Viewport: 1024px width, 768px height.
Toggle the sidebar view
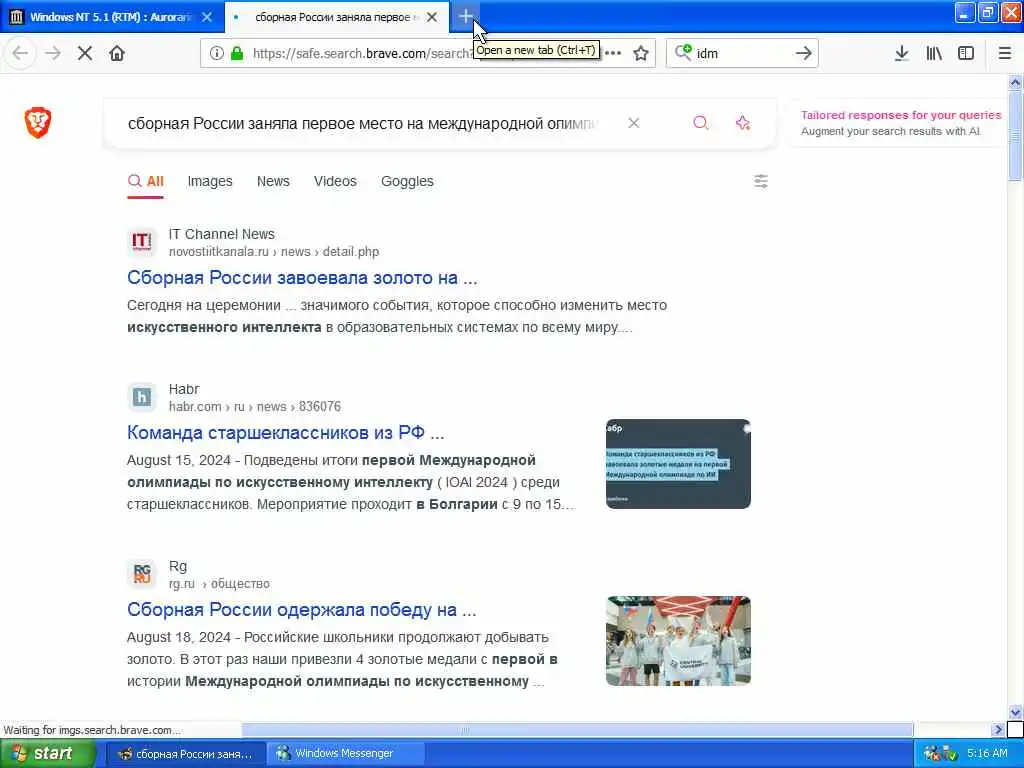click(x=966, y=54)
